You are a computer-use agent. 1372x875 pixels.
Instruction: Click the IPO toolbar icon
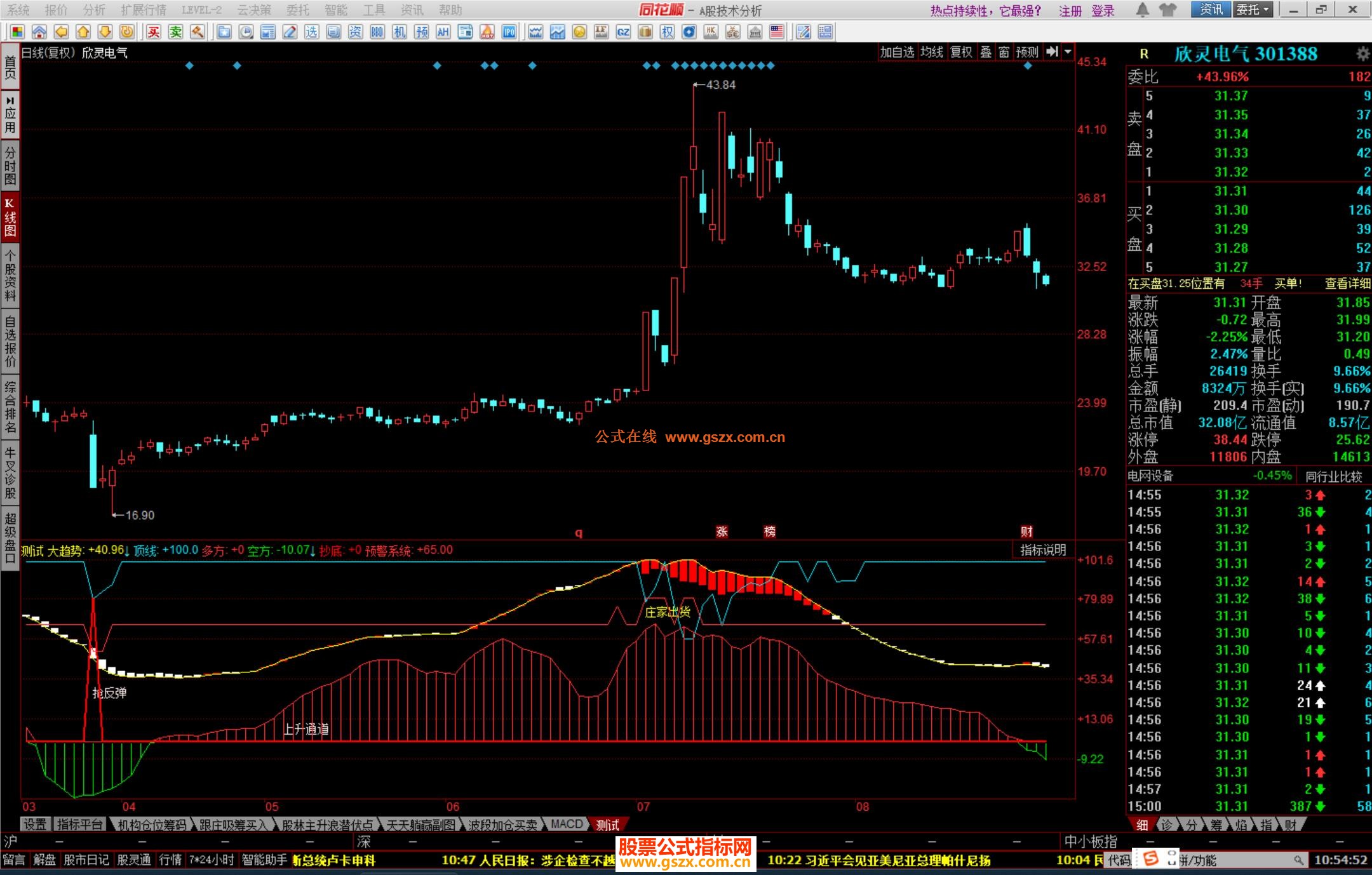coord(509,32)
